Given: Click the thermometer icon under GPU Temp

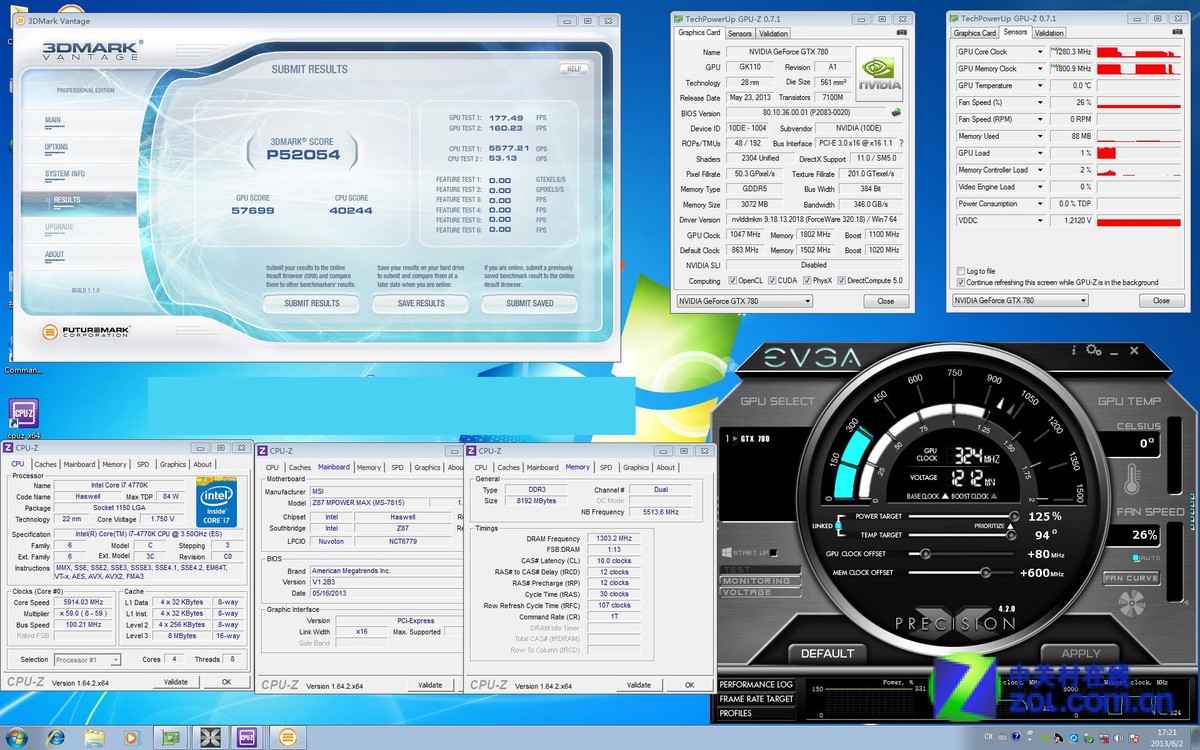Looking at the screenshot, I should coord(1131,478).
